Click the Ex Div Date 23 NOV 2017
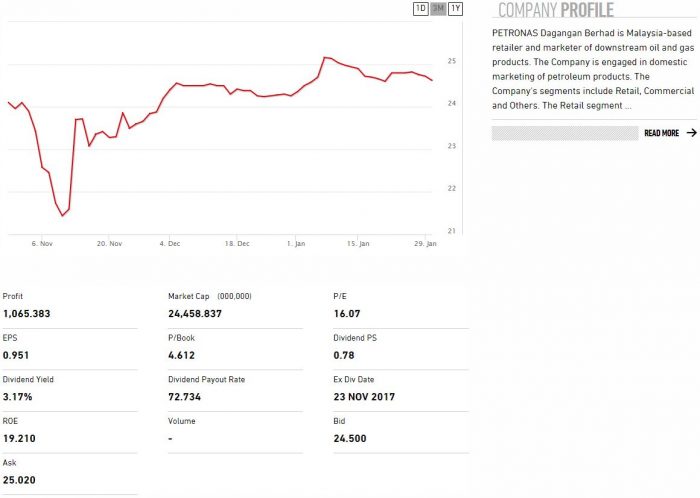Image resolution: width=700 pixels, height=498 pixels. click(364, 397)
